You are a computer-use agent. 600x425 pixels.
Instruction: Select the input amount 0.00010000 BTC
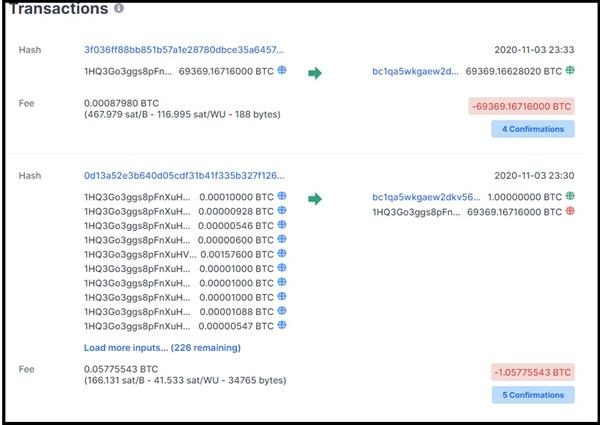click(x=236, y=197)
